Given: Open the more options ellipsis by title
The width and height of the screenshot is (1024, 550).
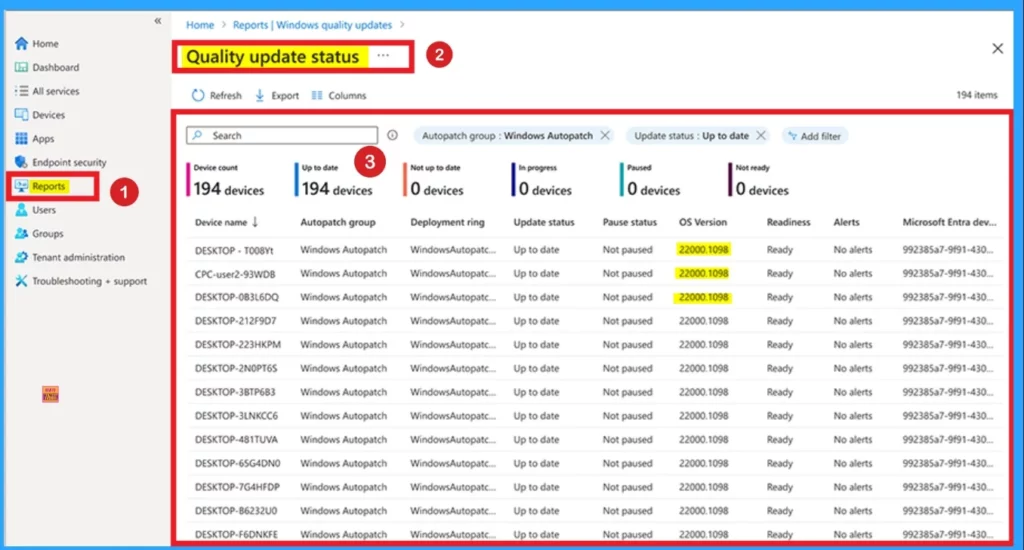Looking at the screenshot, I should (x=383, y=56).
